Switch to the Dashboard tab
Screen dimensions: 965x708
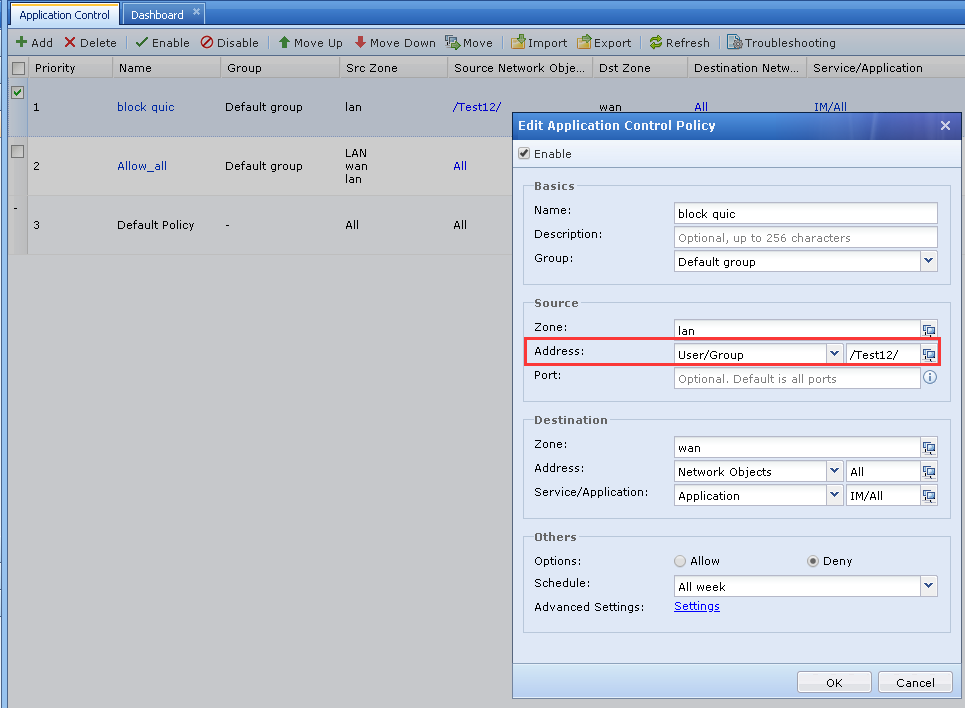tap(157, 15)
